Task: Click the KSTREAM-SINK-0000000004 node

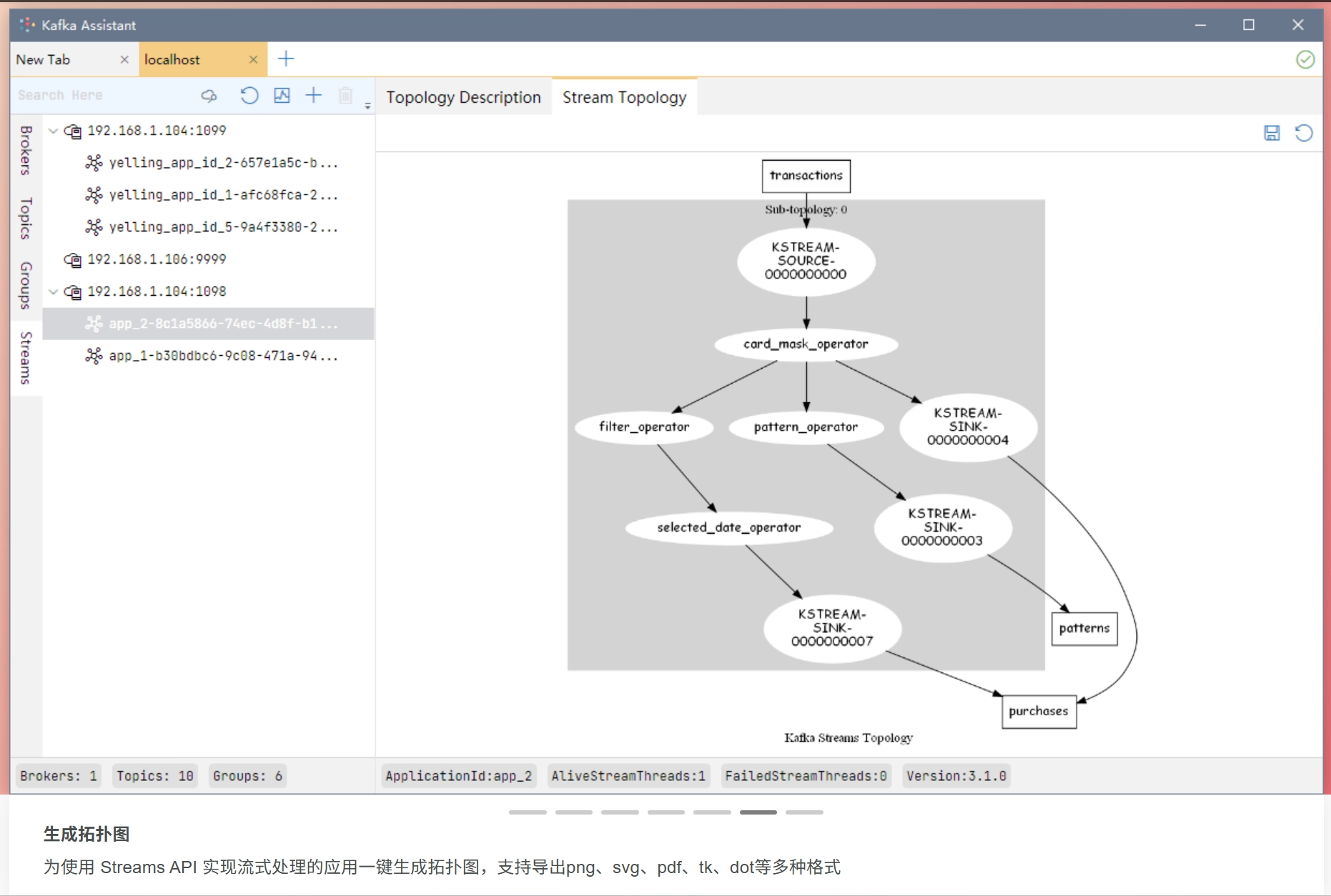Action: pyautogui.click(x=968, y=427)
